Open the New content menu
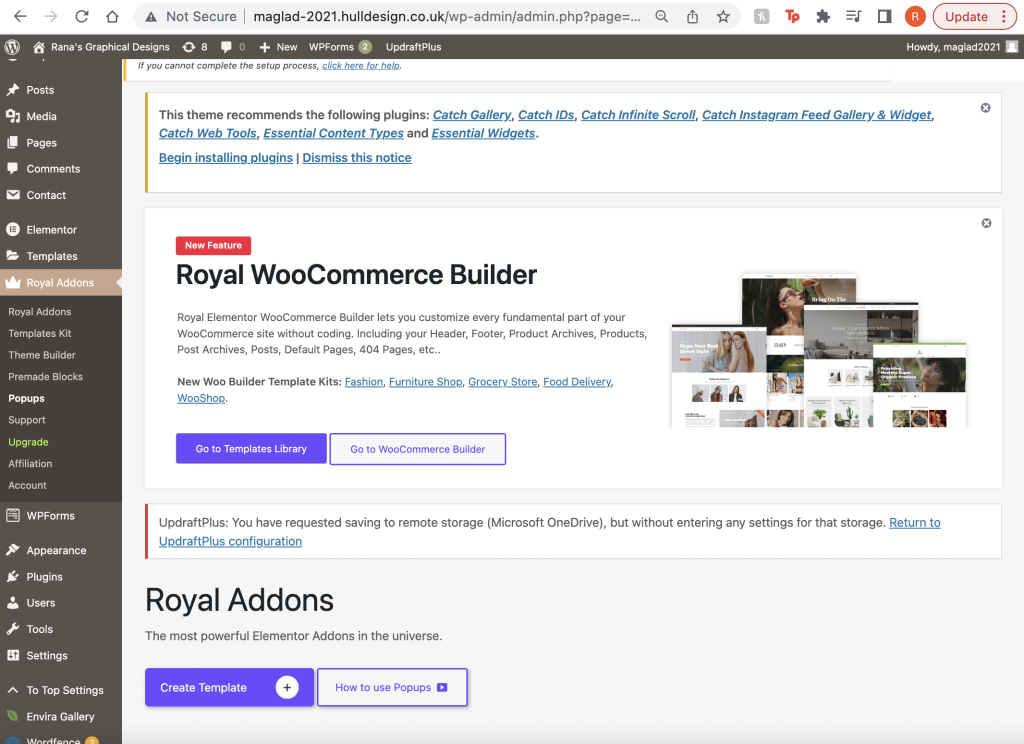The width and height of the screenshot is (1024, 744). coord(278,47)
